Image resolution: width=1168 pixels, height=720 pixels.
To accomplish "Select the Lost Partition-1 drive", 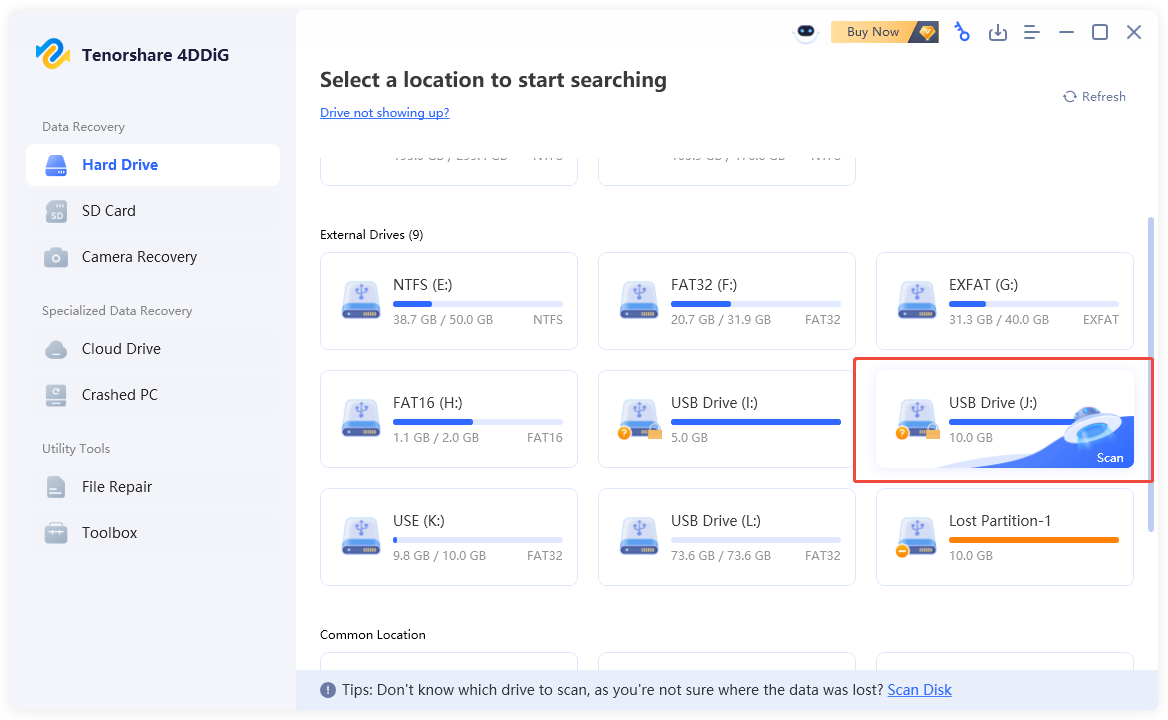I will pos(1004,537).
